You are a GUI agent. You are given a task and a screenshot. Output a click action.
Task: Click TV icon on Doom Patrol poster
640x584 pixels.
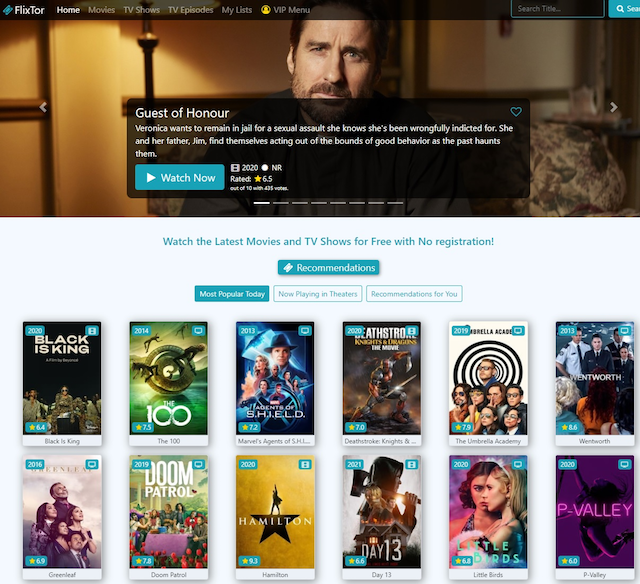click(198, 464)
